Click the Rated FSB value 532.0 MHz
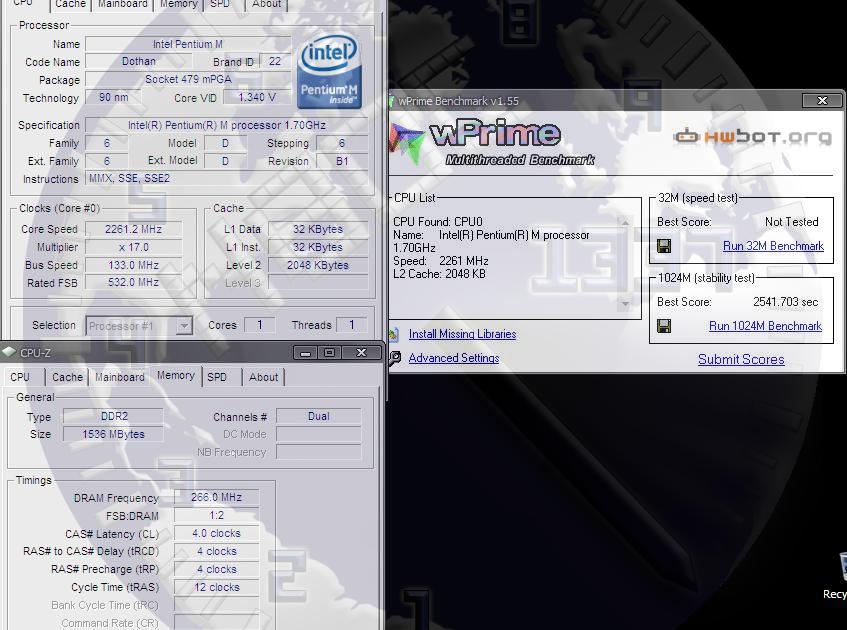This screenshot has height=630, width=847. point(133,282)
